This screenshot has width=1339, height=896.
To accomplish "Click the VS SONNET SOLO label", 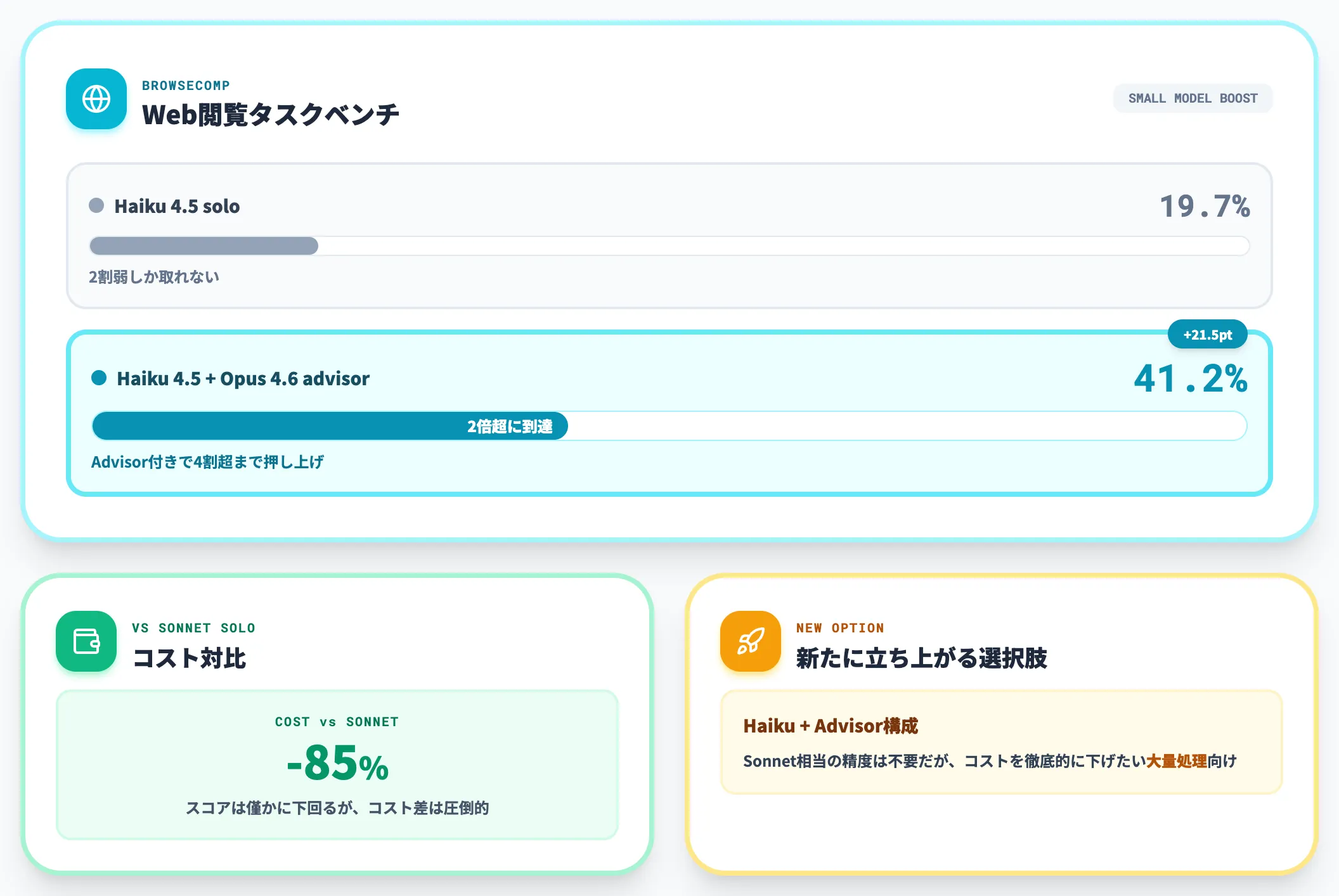I will (x=193, y=628).
